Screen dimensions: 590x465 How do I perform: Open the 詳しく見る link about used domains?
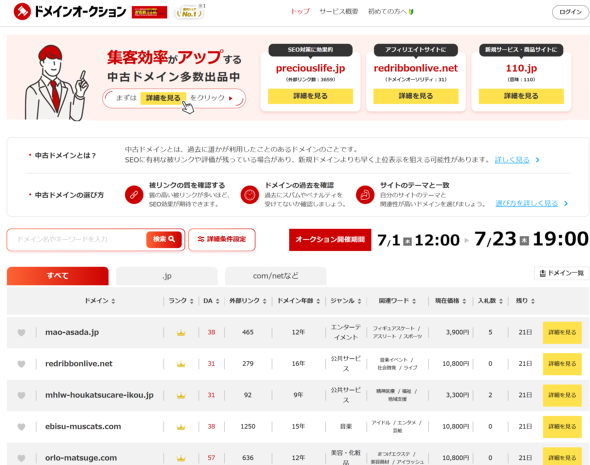[512, 160]
